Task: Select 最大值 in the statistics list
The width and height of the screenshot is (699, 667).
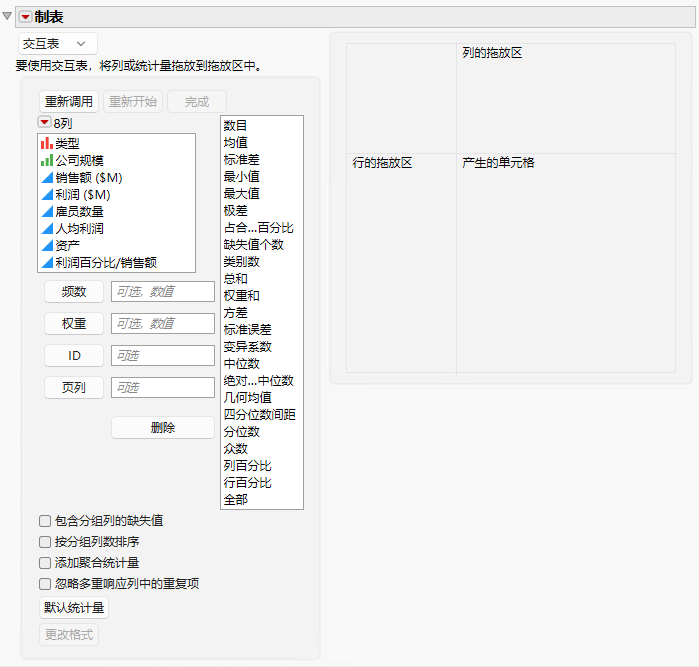Action: 262,194
